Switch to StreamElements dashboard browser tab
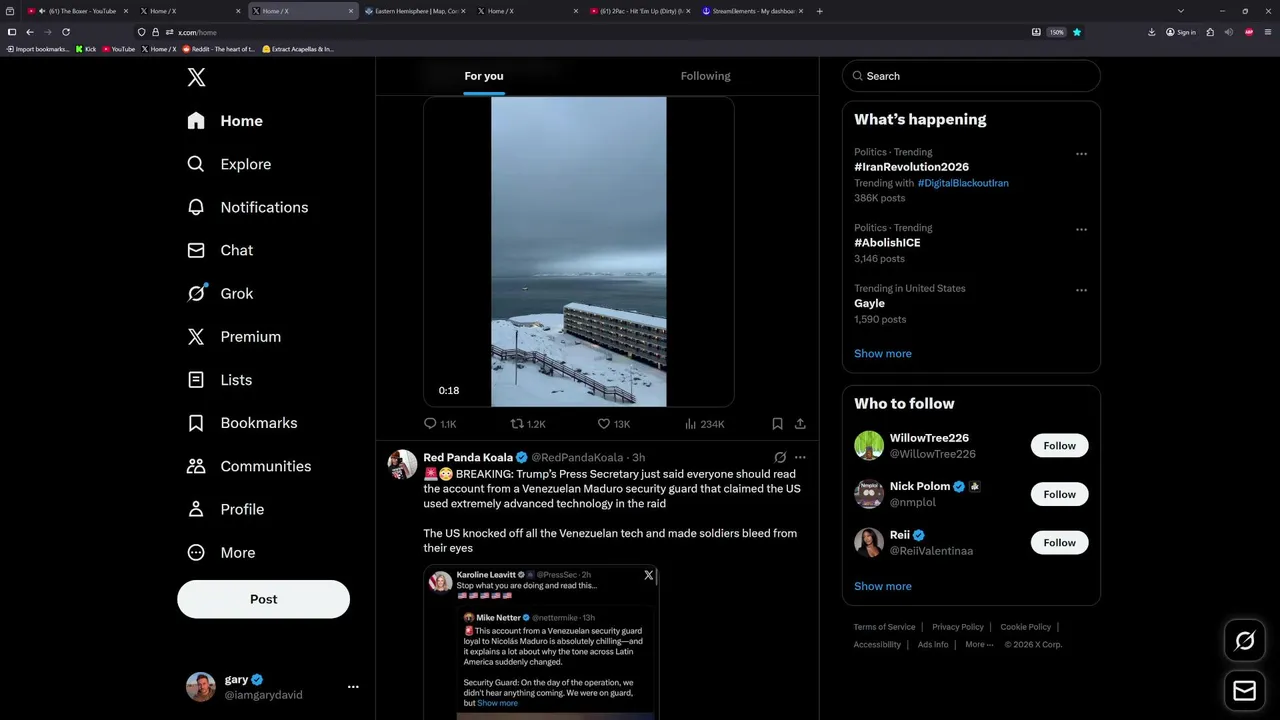 753,11
